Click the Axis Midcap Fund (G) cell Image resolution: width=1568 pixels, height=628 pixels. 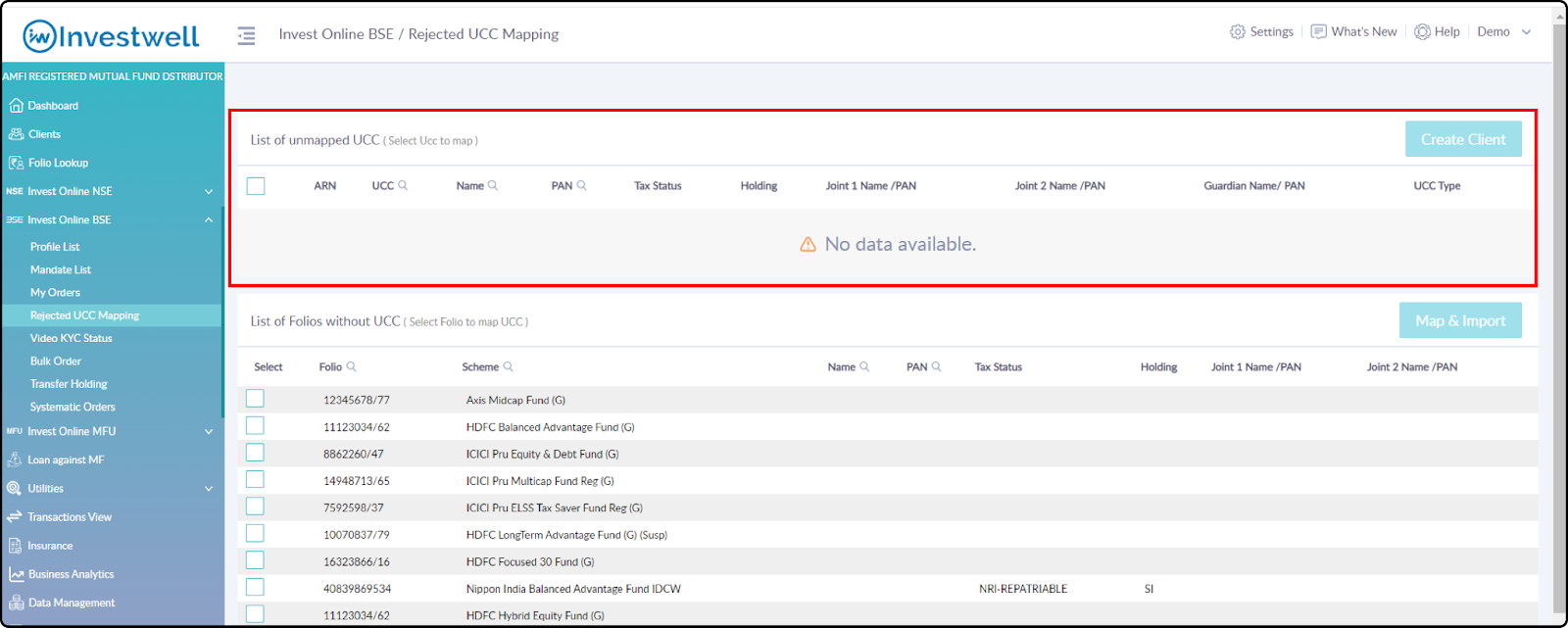[515, 400]
